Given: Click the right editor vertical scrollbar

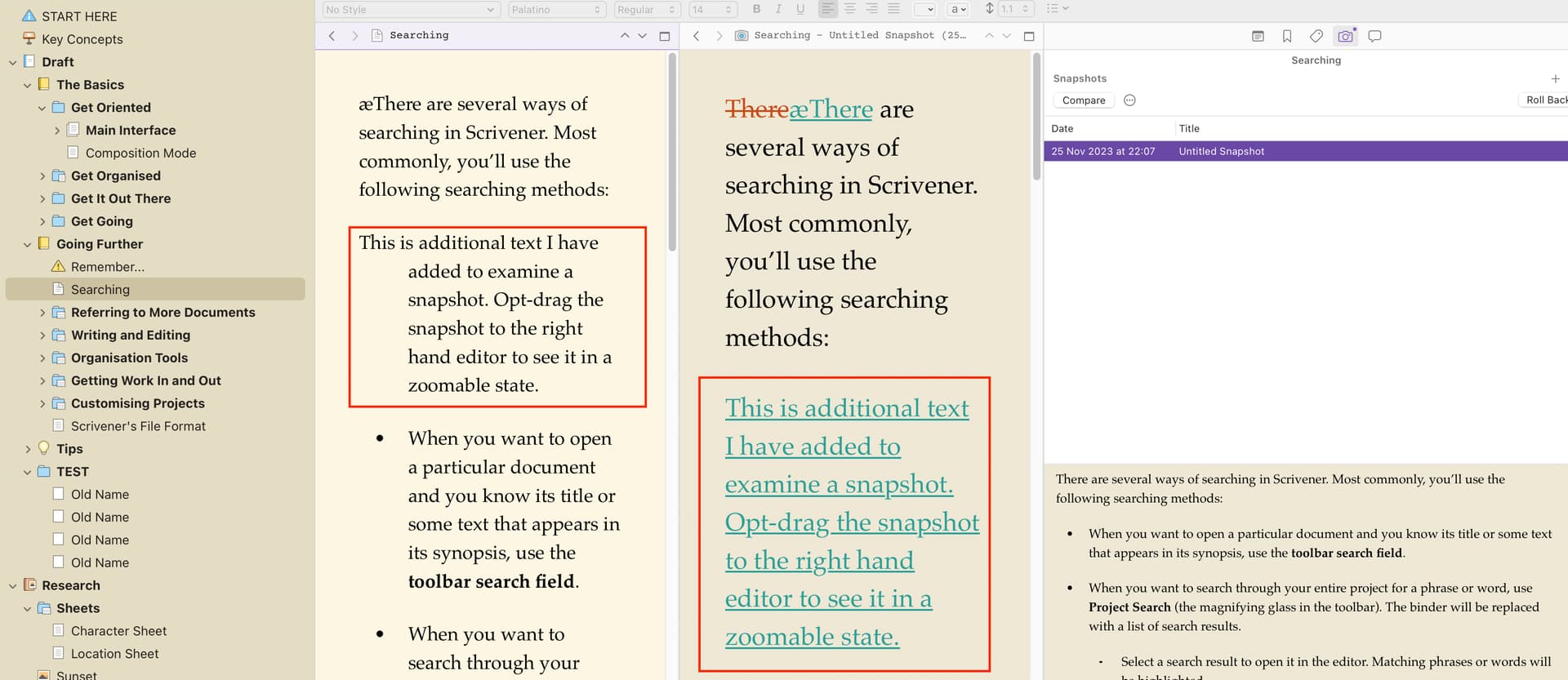Looking at the screenshot, I should coord(1036,118).
